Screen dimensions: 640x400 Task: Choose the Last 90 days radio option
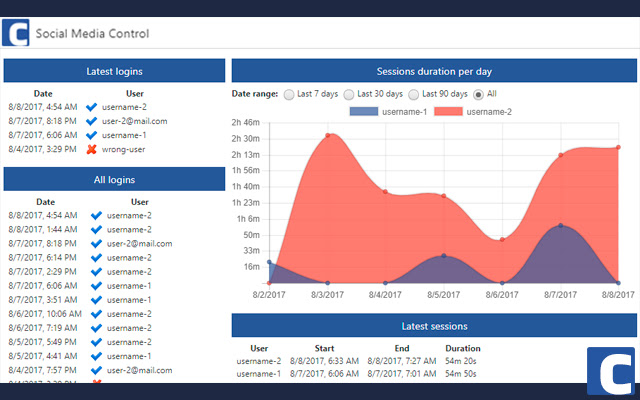point(413,95)
